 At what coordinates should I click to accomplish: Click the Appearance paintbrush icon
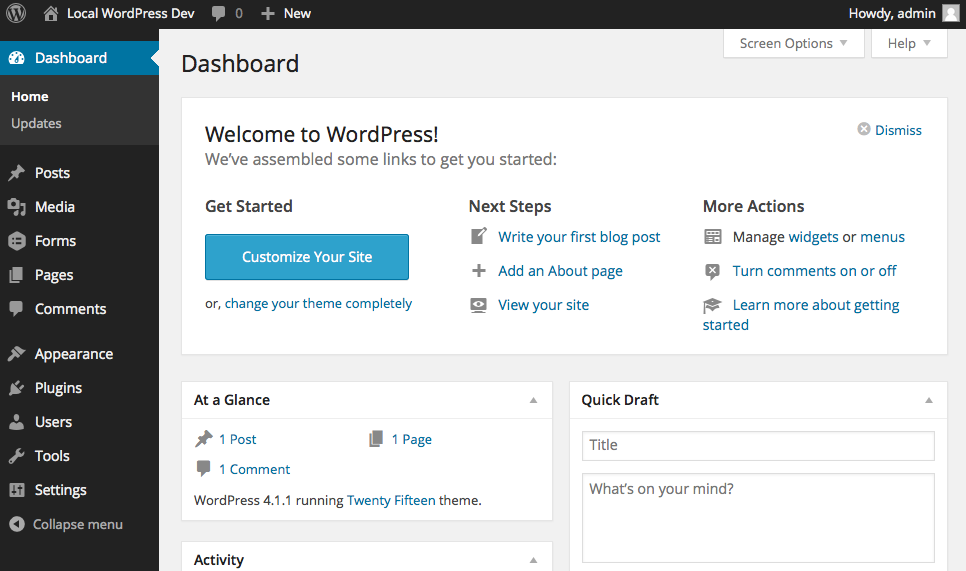[x=17, y=354]
